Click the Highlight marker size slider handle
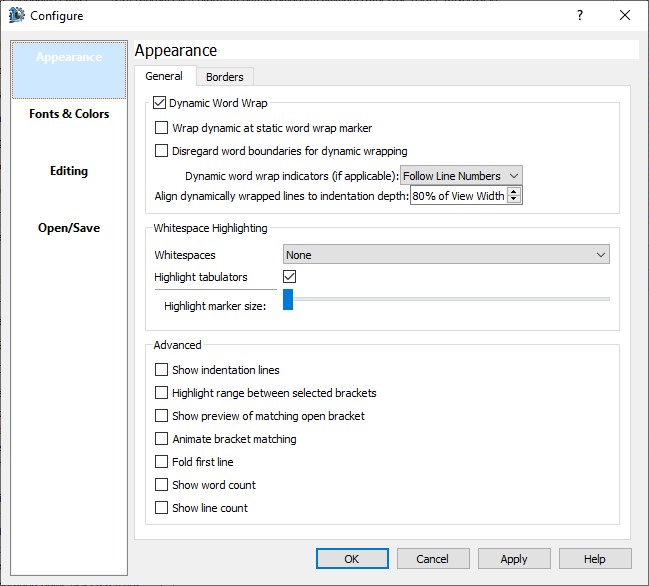649x586 pixels. click(x=288, y=299)
